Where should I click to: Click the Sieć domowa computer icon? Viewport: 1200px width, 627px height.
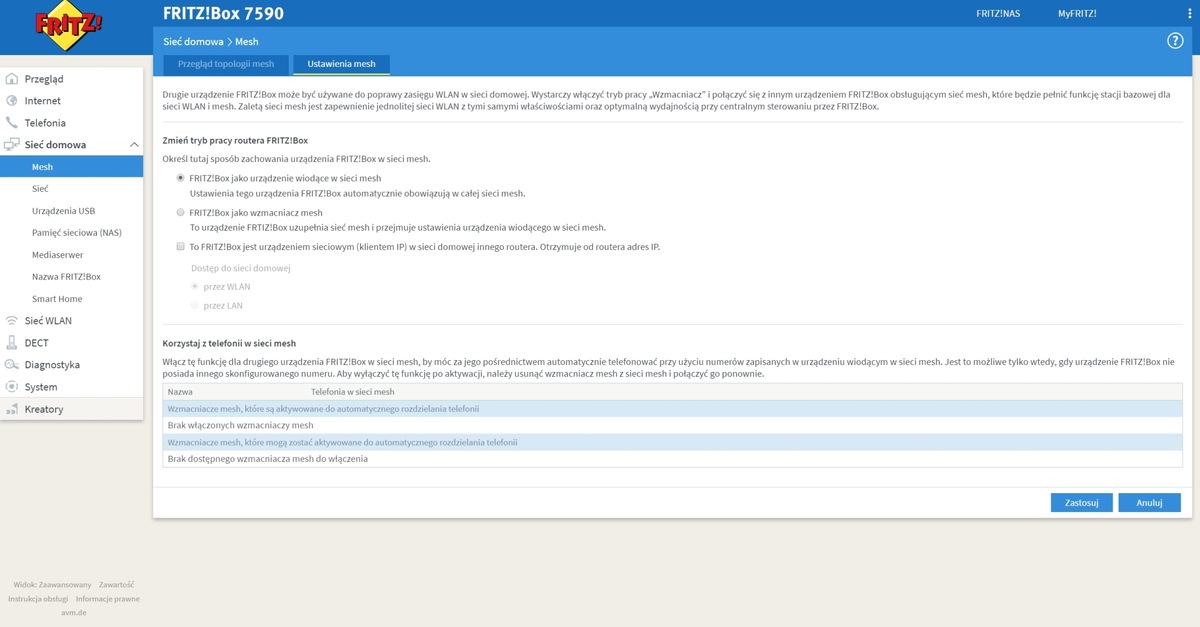(12, 145)
